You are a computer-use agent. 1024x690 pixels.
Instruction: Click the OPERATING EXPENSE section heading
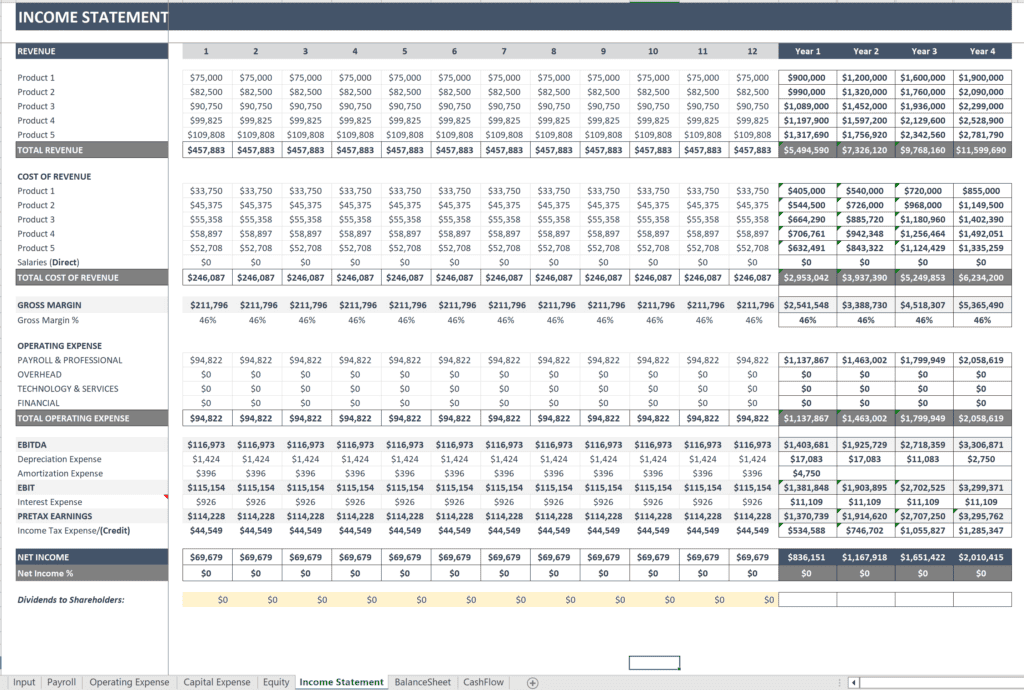pos(59,346)
